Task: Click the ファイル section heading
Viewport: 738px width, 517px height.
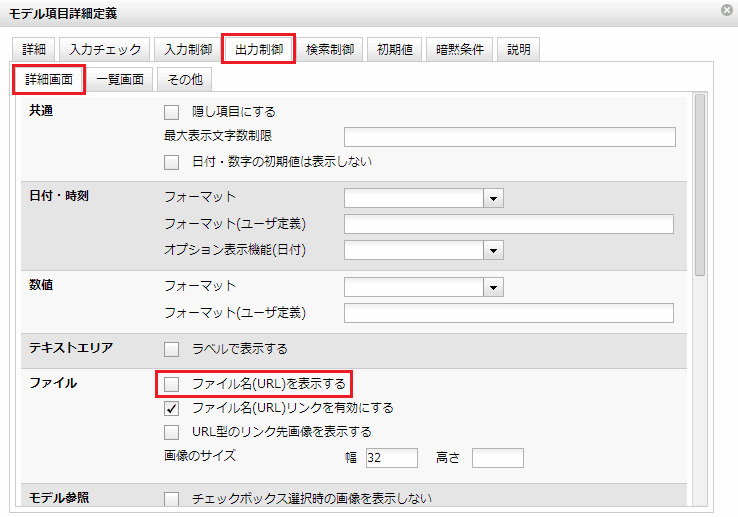Action: 53,383
